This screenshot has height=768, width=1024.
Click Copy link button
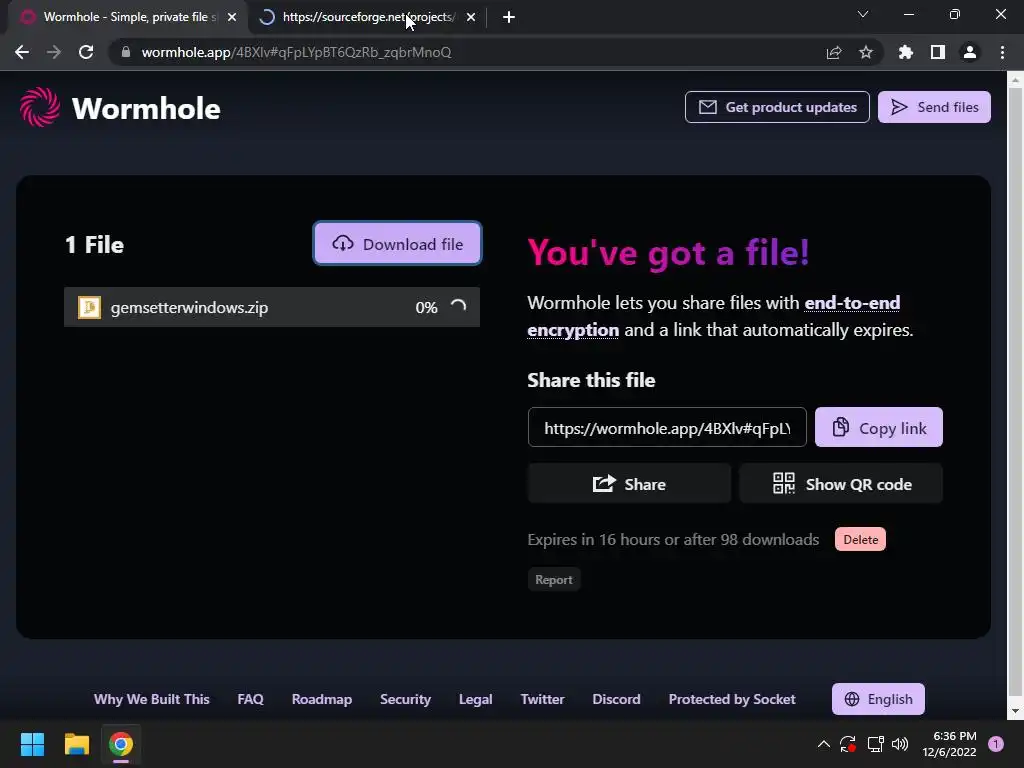tap(878, 428)
